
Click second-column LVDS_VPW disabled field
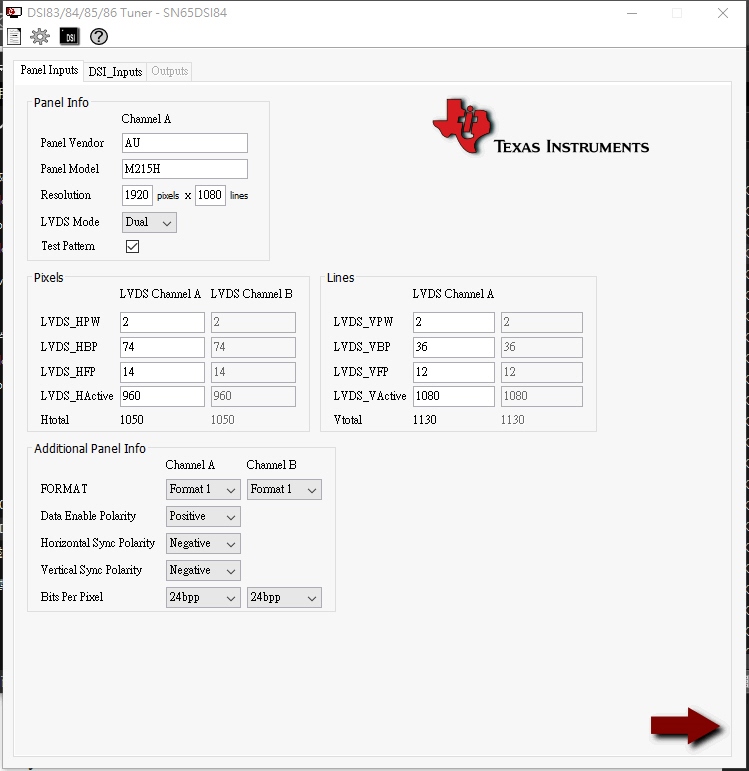click(542, 322)
